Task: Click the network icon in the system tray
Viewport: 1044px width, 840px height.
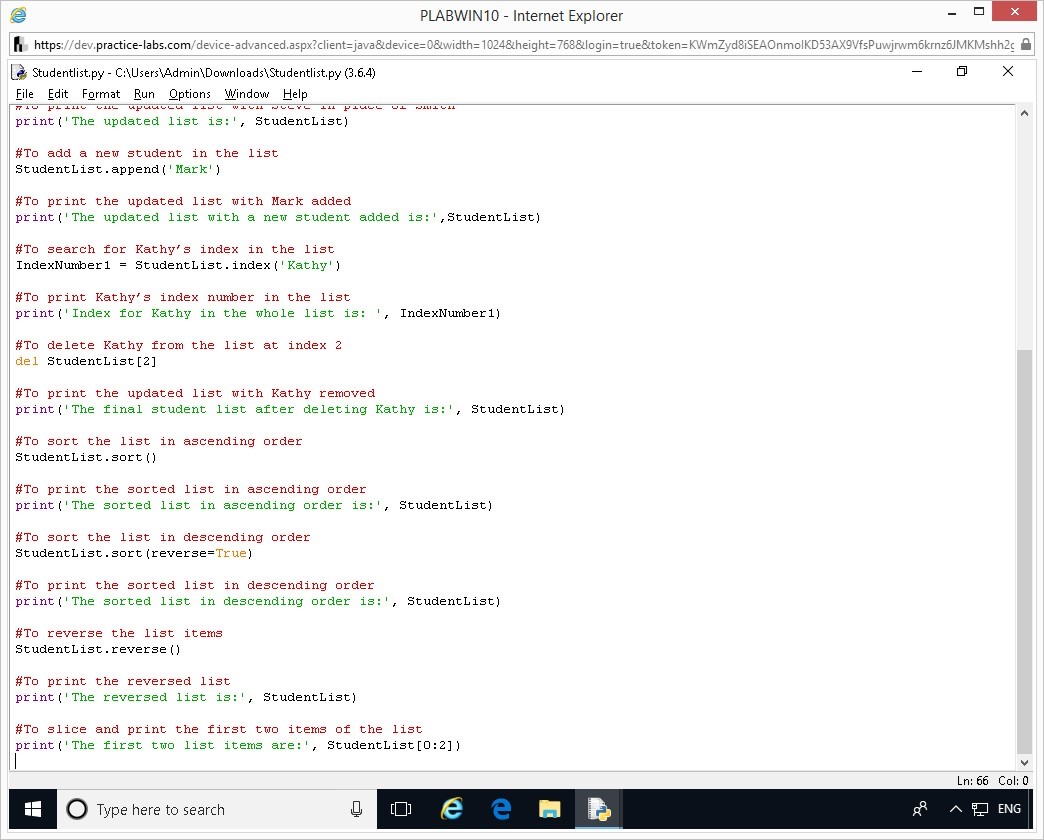Action: click(980, 809)
